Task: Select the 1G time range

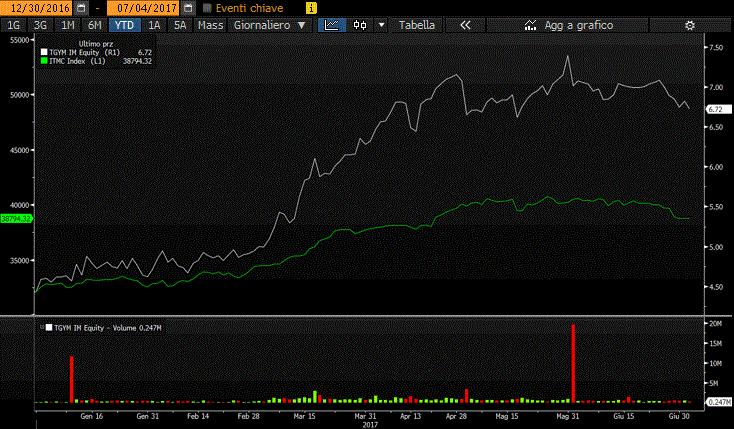Action: tap(14, 24)
